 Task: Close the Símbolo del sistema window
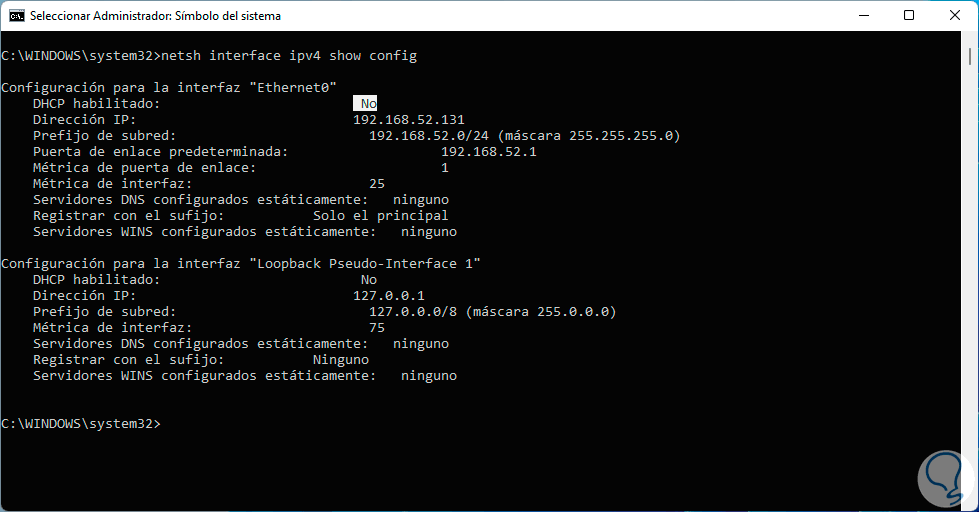[954, 16]
